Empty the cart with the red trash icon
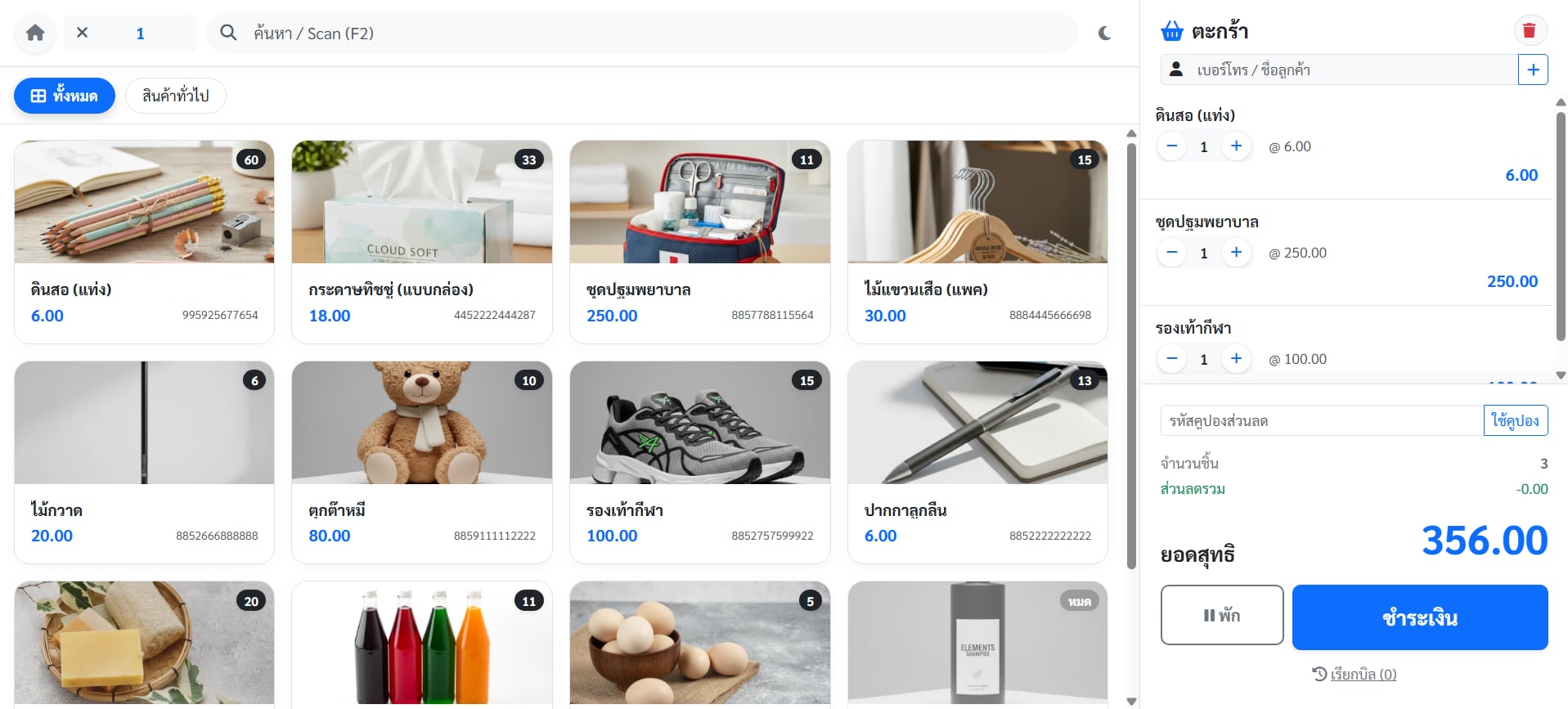 pyautogui.click(x=1529, y=31)
